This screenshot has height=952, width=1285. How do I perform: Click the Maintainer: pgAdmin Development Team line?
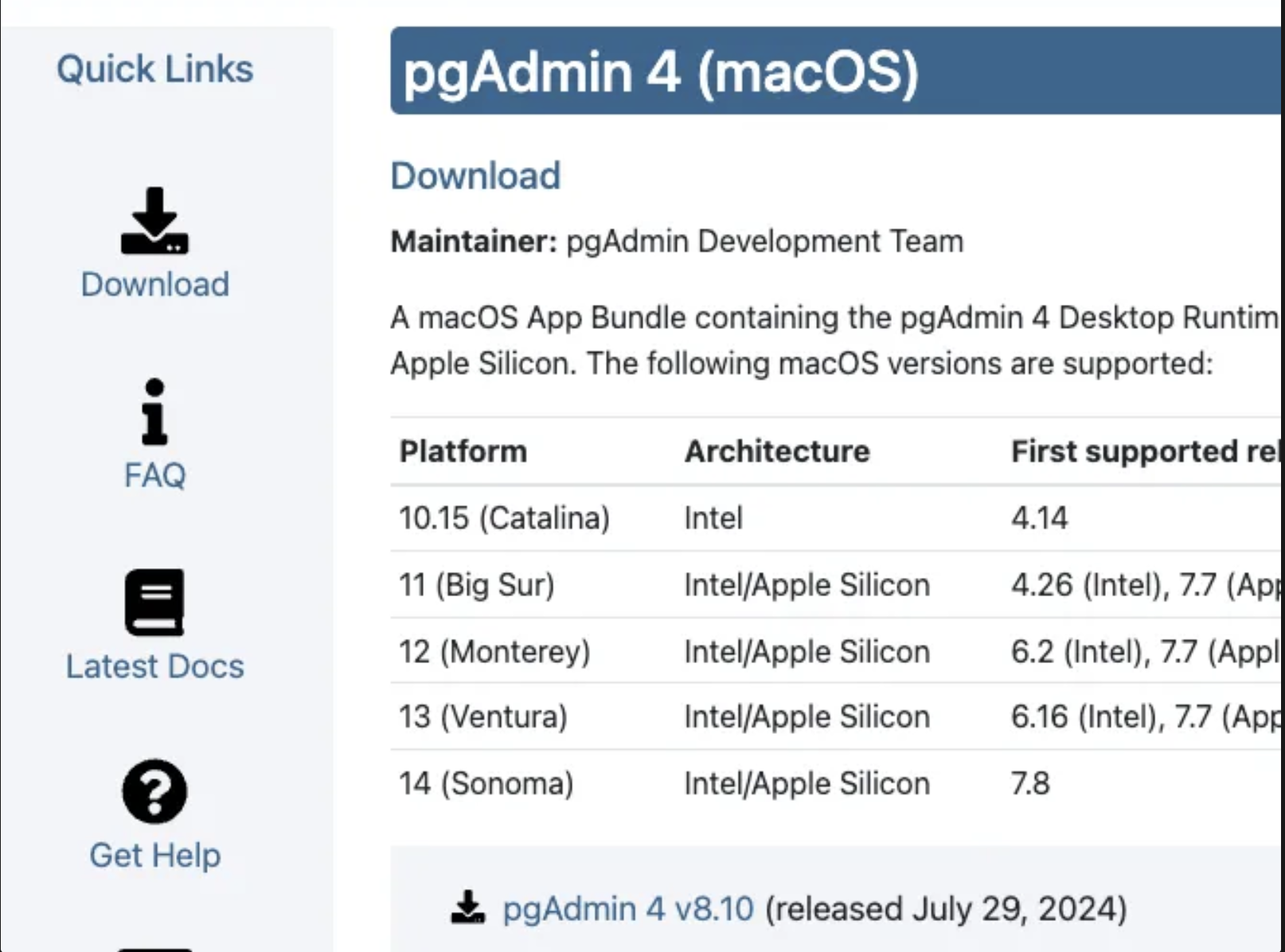[x=677, y=241]
